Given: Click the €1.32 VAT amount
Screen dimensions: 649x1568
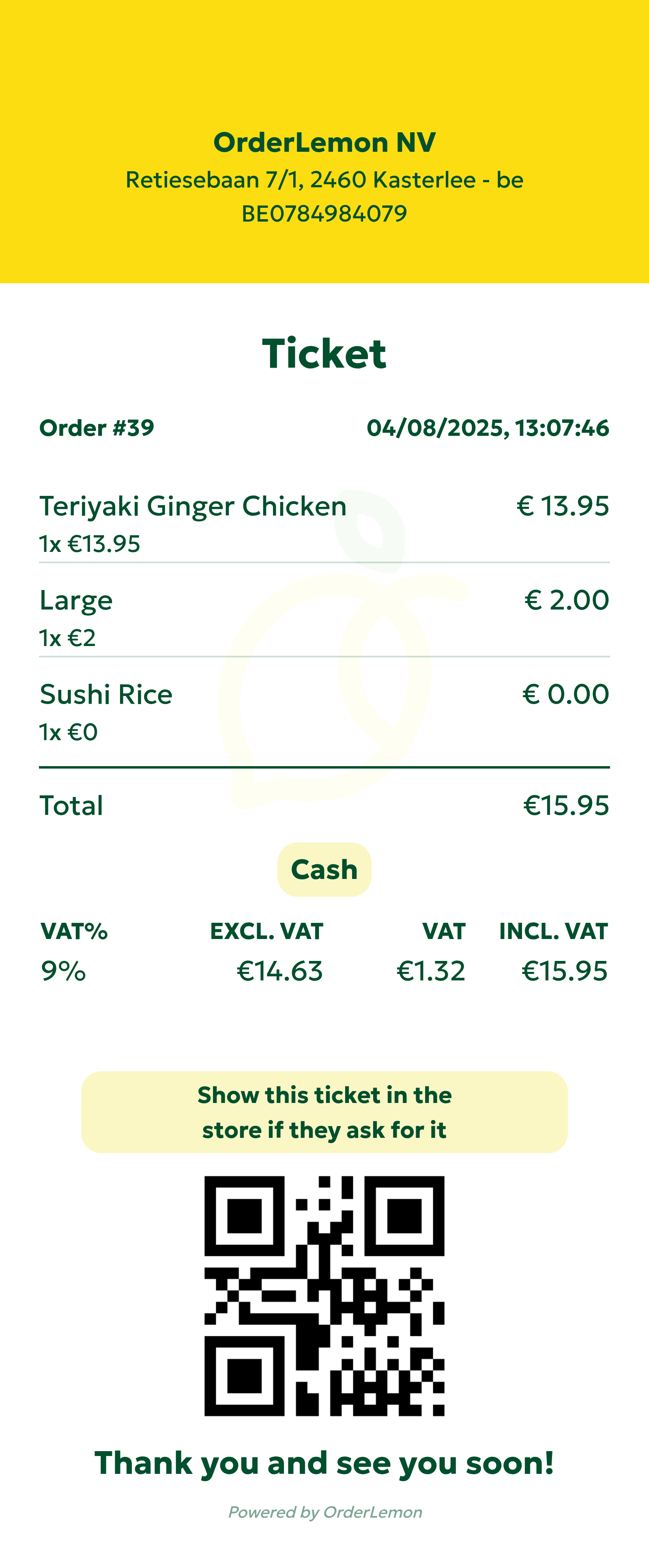Looking at the screenshot, I should 431,971.
